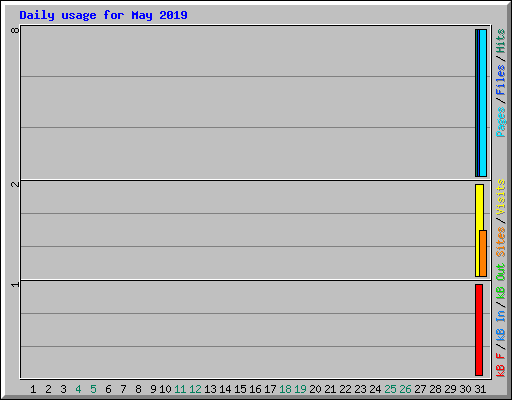Click day 29 on the x-axis
The image size is (512, 400).
[x=450, y=389]
